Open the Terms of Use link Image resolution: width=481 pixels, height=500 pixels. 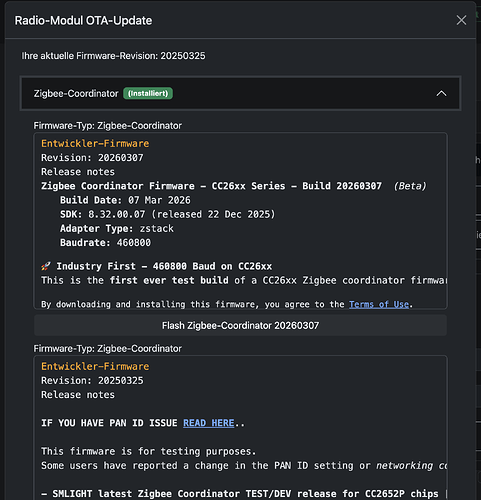[379, 304]
